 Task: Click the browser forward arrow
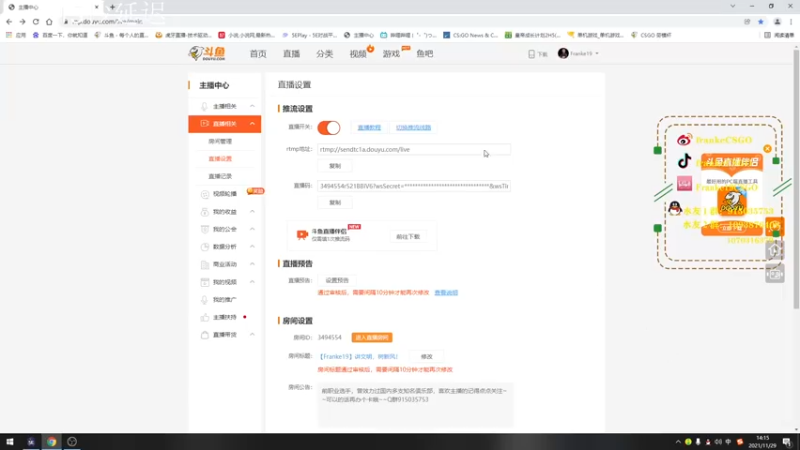[22, 21]
